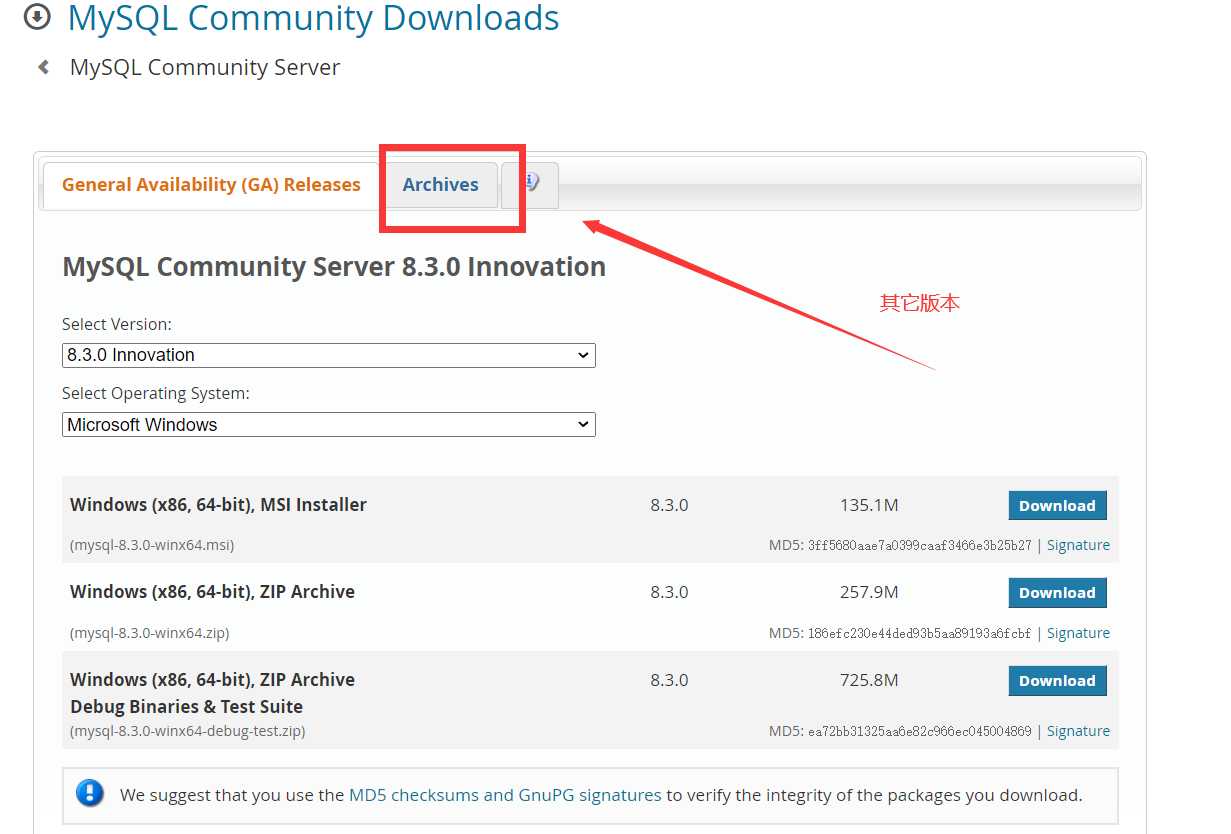Screen dimensions: 1231x834
Task: Click the back arrow before MySQL Community Server
Action: pyautogui.click(x=43, y=67)
